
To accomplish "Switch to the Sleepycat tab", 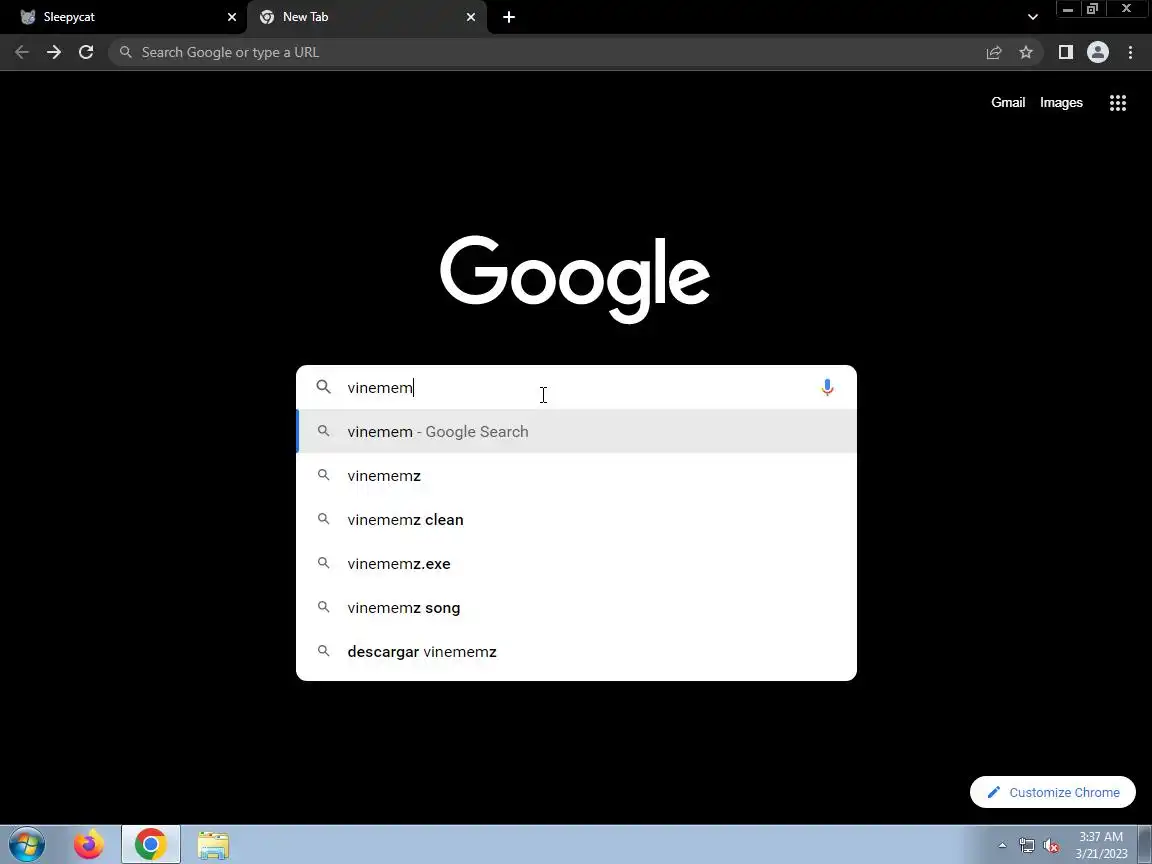I will [123, 17].
